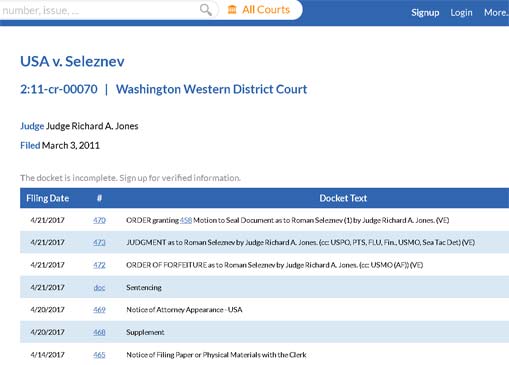Select the Supplement docket text
The width and height of the screenshot is (509, 365).
pyautogui.click(x=145, y=332)
